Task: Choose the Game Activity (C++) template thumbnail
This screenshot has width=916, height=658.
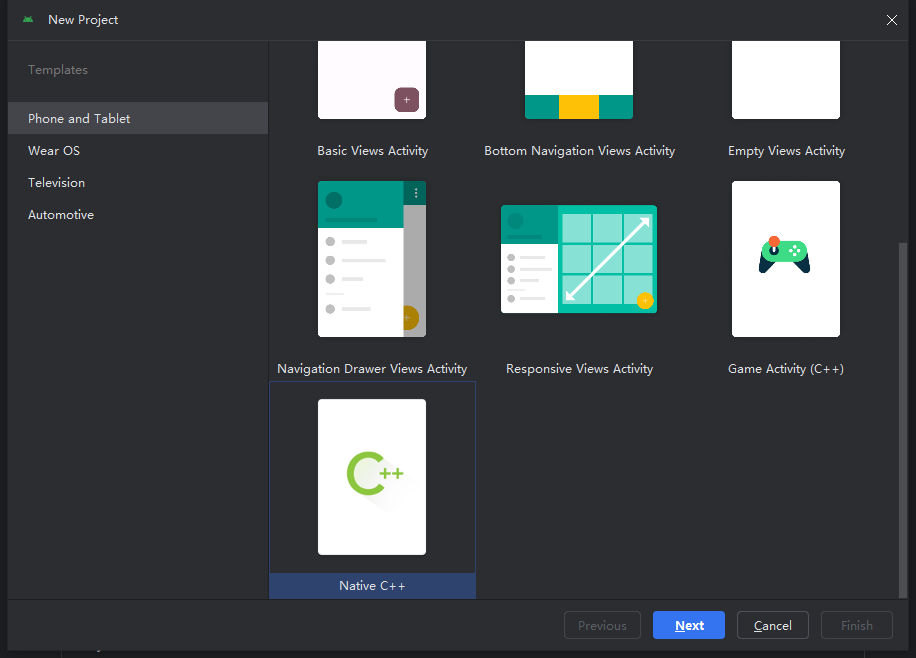Action: [786, 259]
